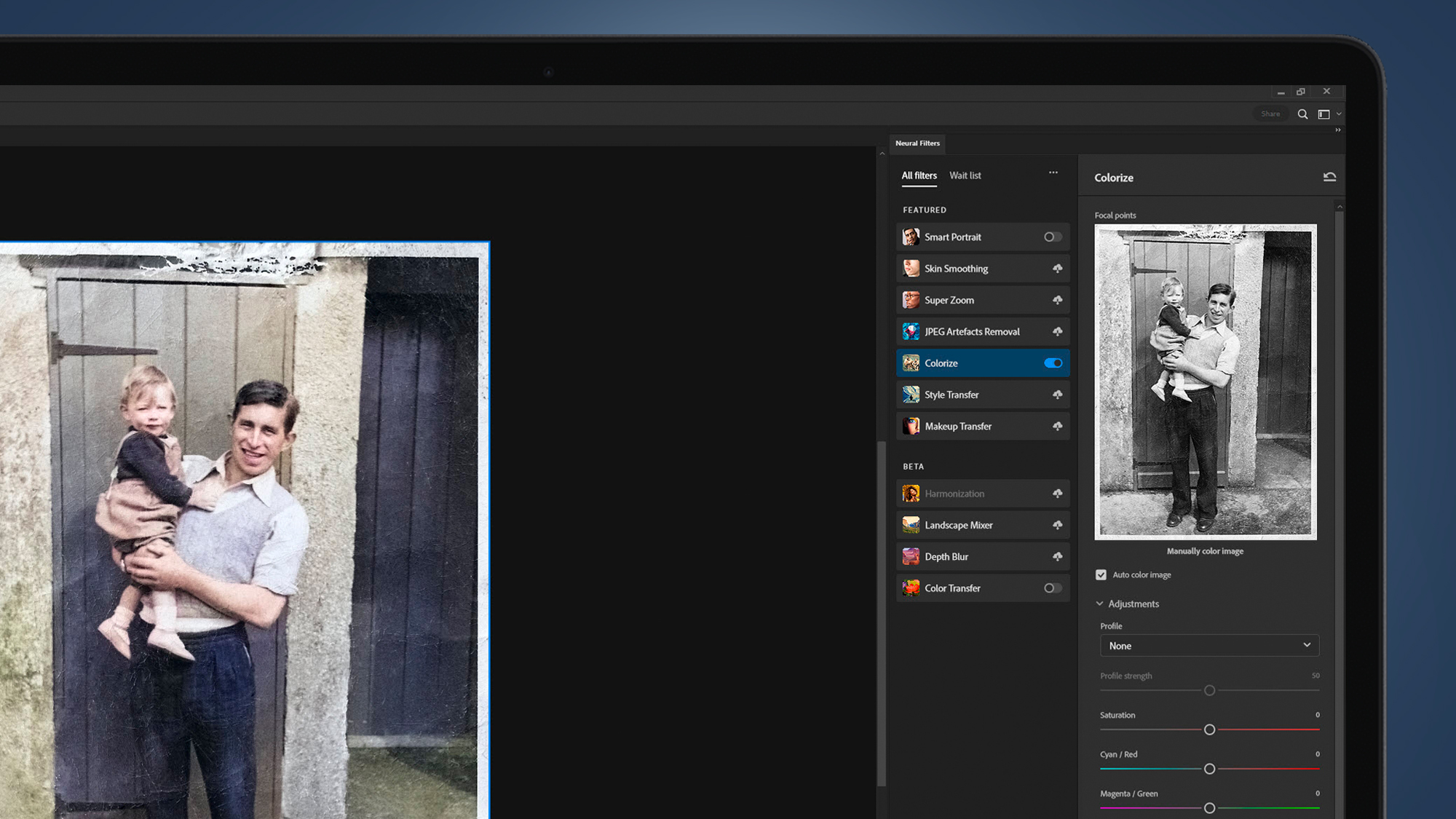Click the JPEG Artefacts Removal filter icon
Screen dimensions: 1456x819
[910, 331]
